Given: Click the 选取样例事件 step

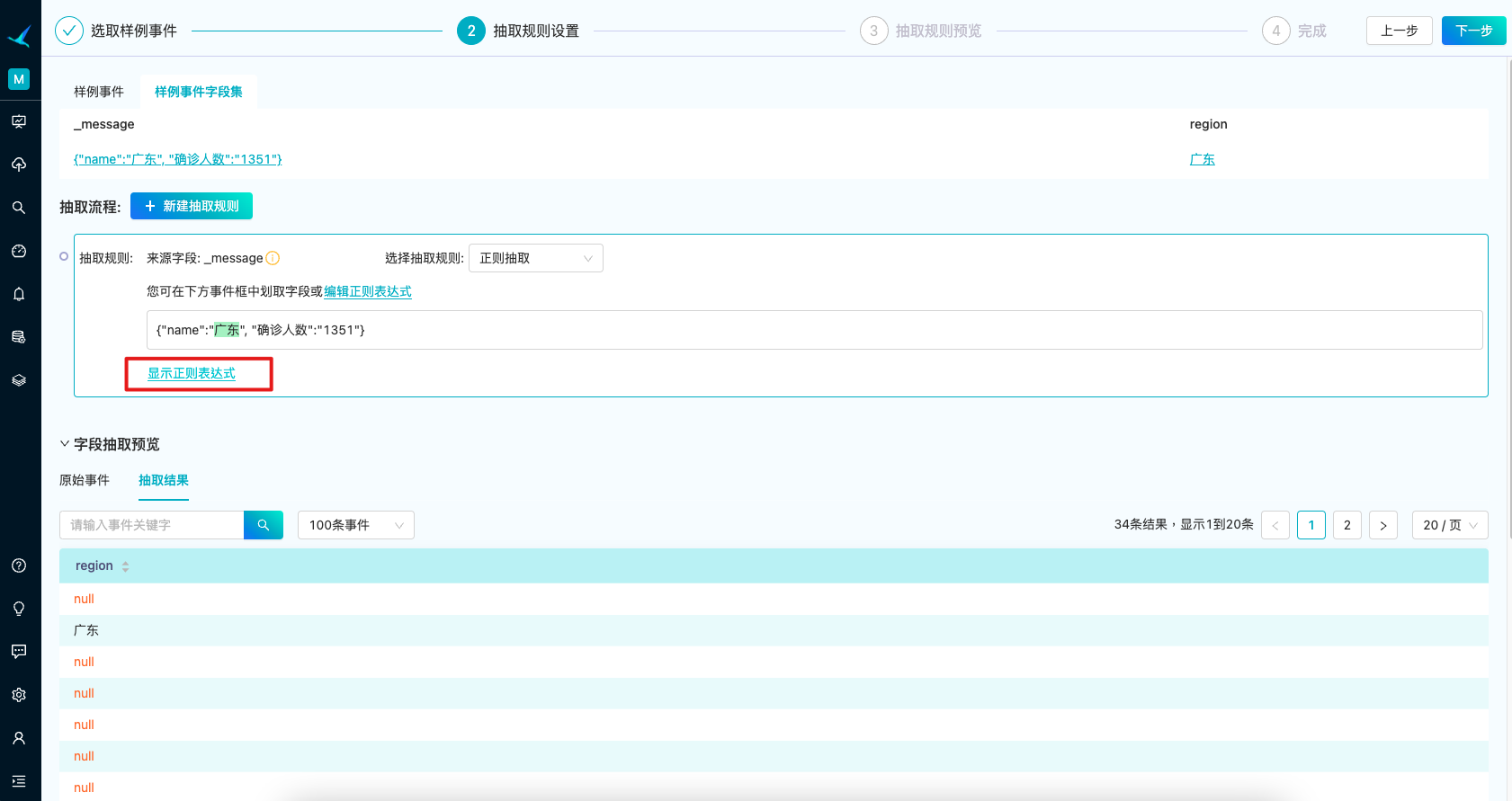Looking at the screenshot, I should pyautogui.click(x=116, y=31).
